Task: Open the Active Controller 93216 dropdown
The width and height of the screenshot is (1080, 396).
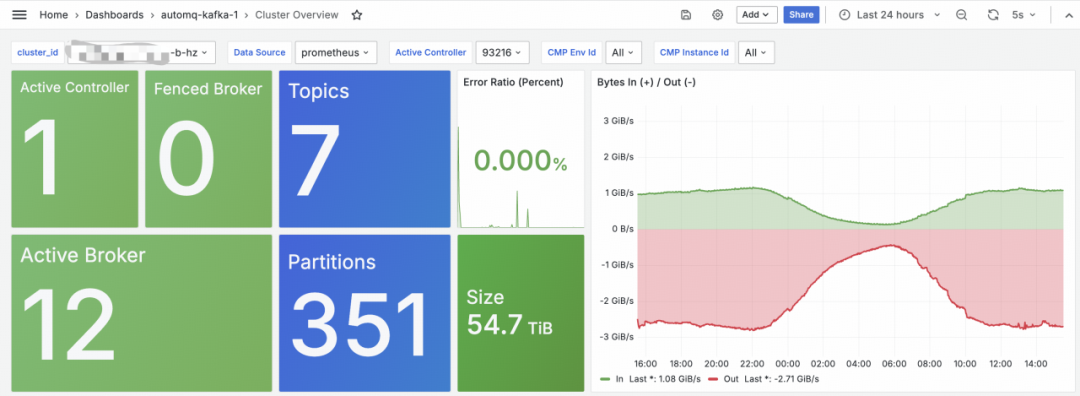Action: [x=502, y=52]
